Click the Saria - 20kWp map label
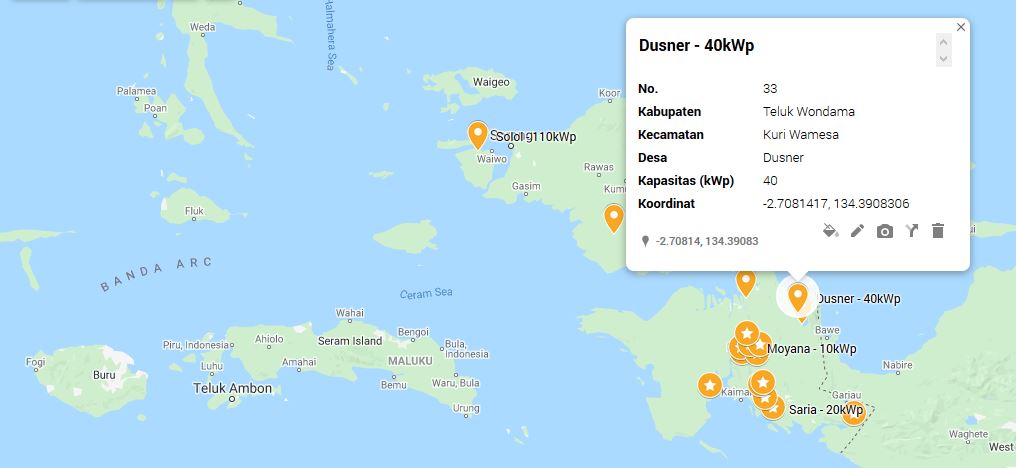Viewport: 1016px width, 468px height. click(x=825, y=410)
